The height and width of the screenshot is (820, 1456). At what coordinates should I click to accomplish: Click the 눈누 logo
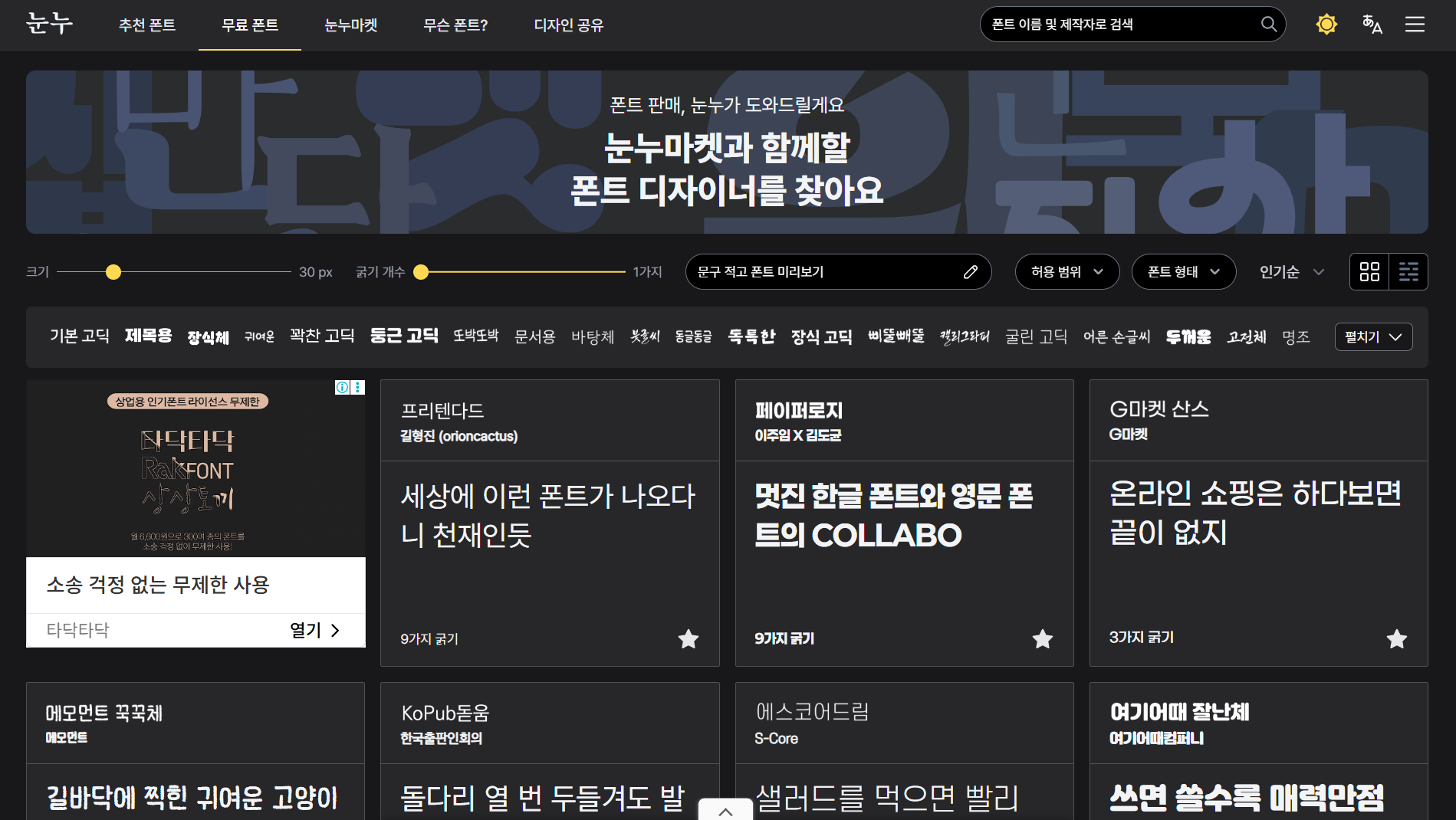click(x=50, y=25)
